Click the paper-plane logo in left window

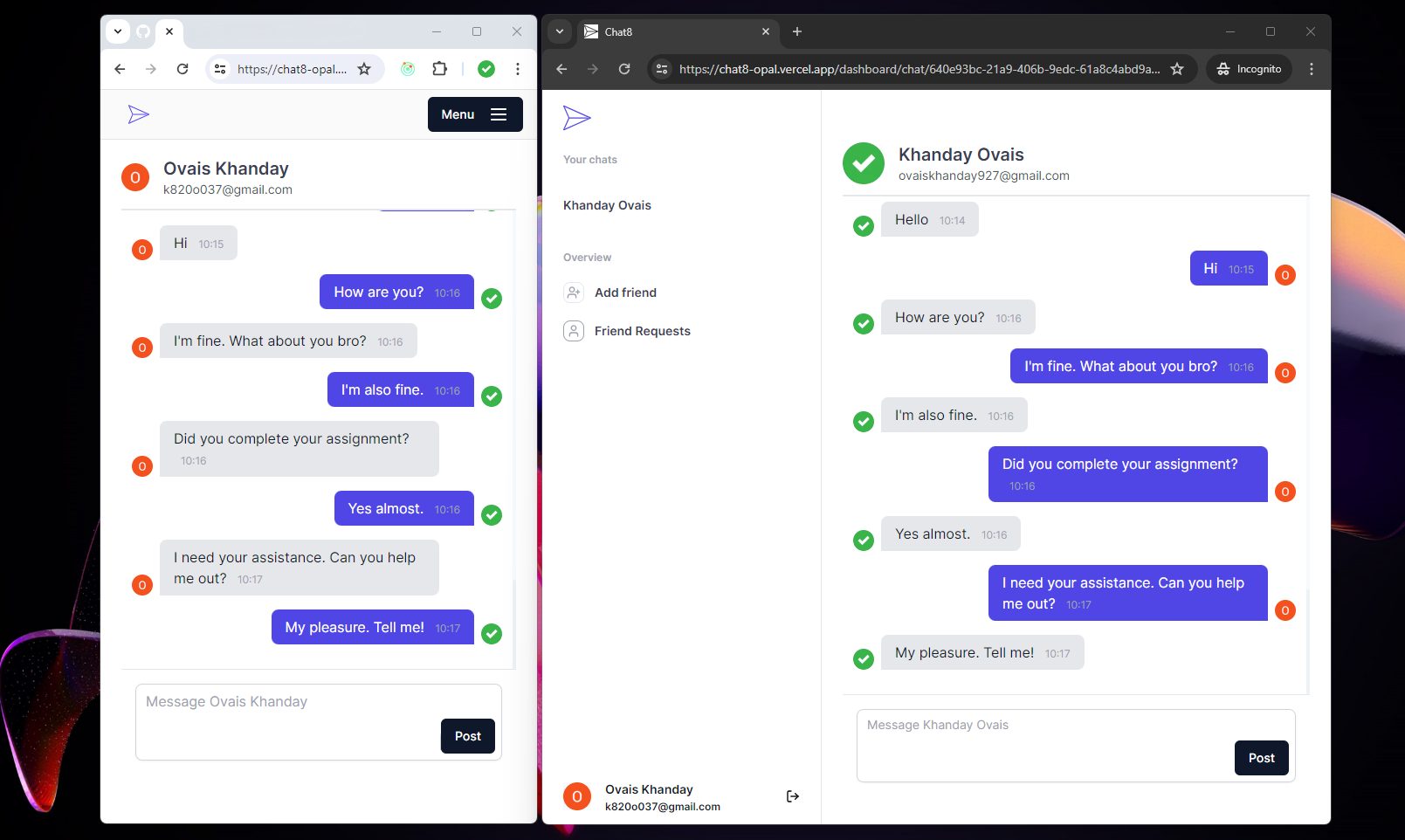pos(139,114)
